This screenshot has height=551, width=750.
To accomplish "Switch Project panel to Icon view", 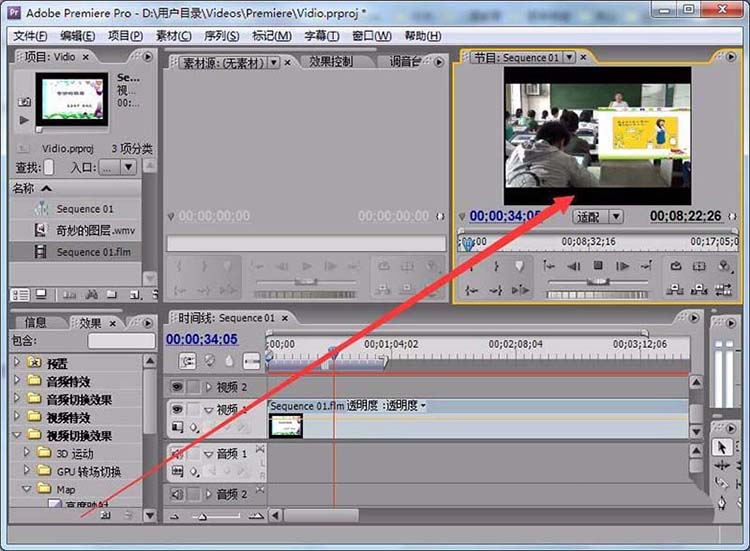I will [41, 295].
